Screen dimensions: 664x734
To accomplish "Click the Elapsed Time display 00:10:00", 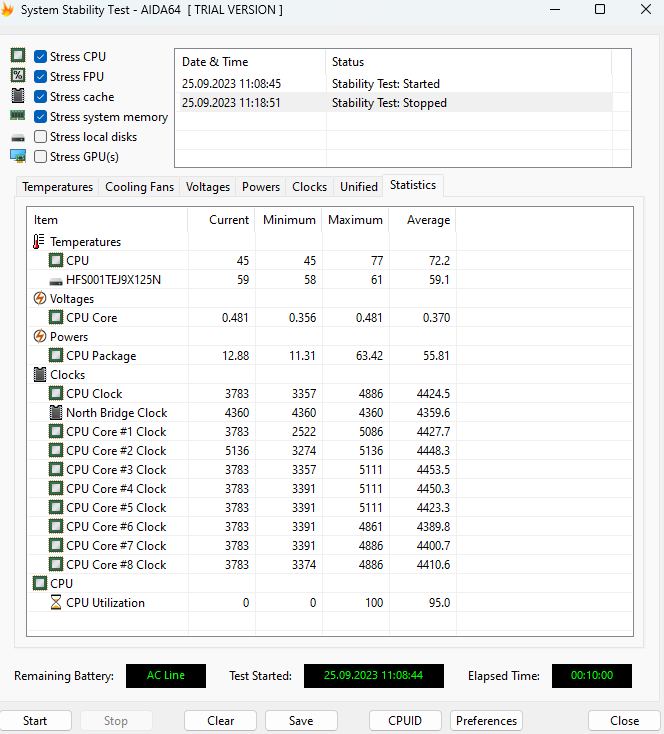I will (x=592, y=675).
